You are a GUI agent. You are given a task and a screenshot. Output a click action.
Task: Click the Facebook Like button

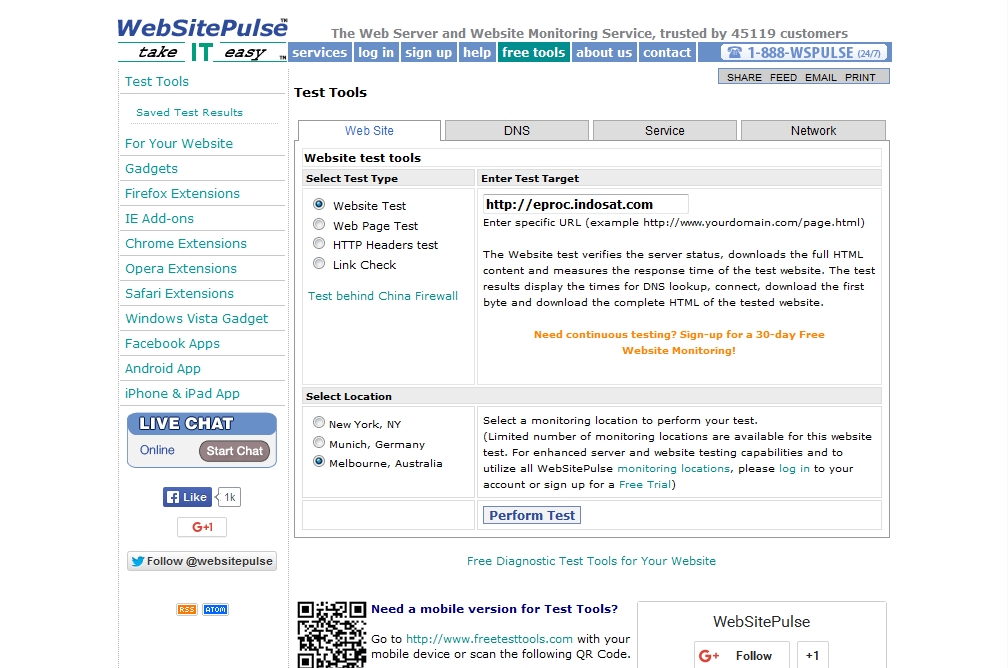187,497
